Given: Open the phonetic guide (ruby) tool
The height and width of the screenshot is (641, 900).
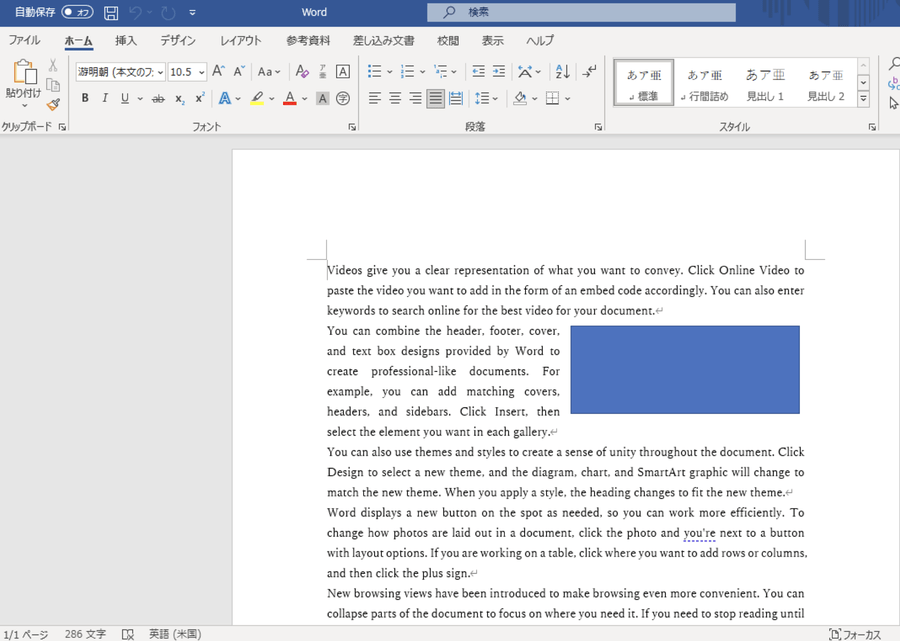Looking at the screenshot, I should [x=323, y=71].
